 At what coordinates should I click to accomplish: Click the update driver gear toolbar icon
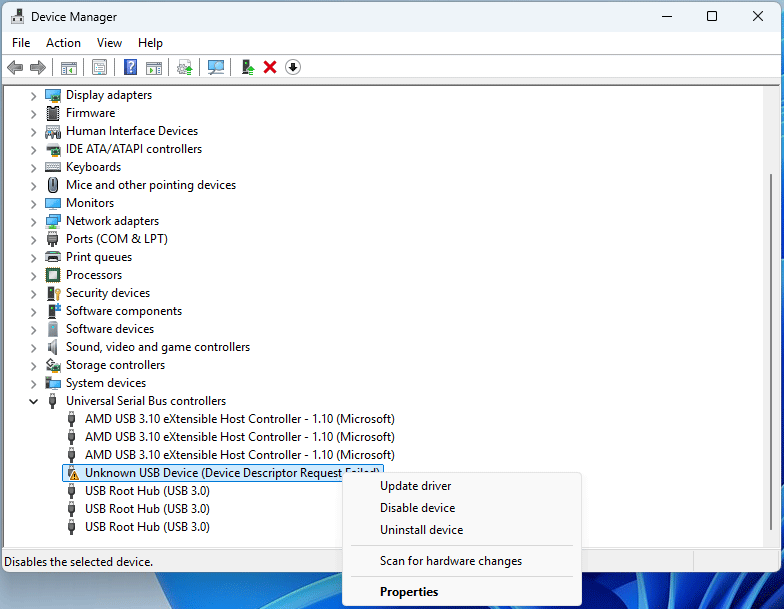point(184,68)
